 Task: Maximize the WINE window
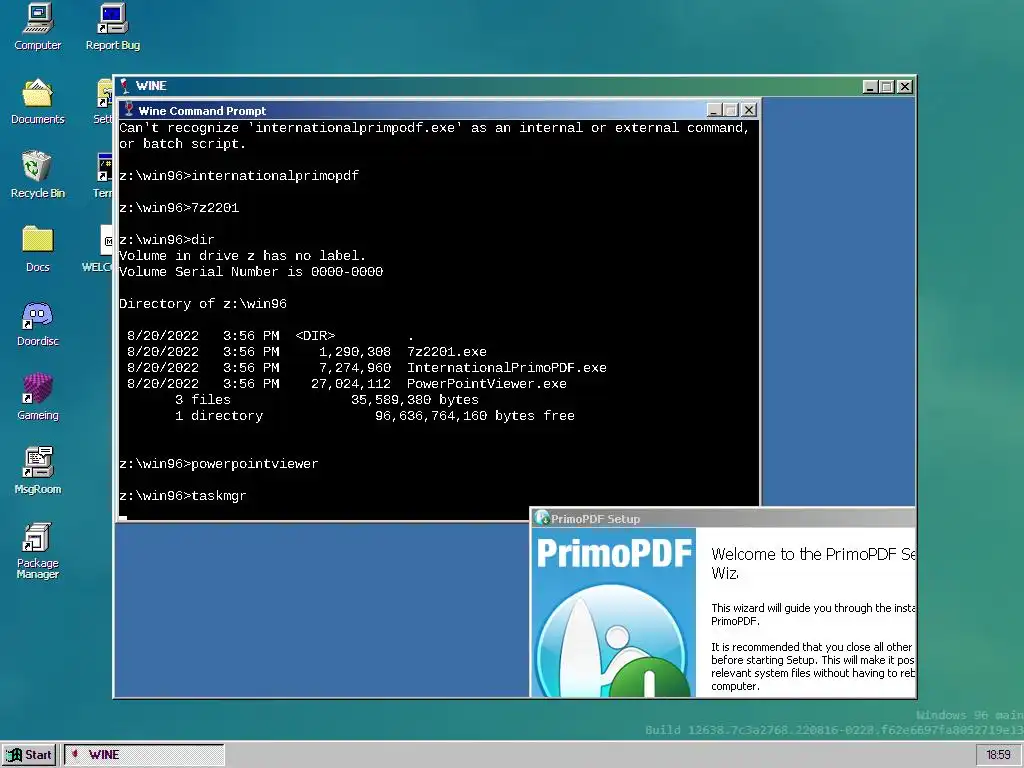(x=886, y=86)
